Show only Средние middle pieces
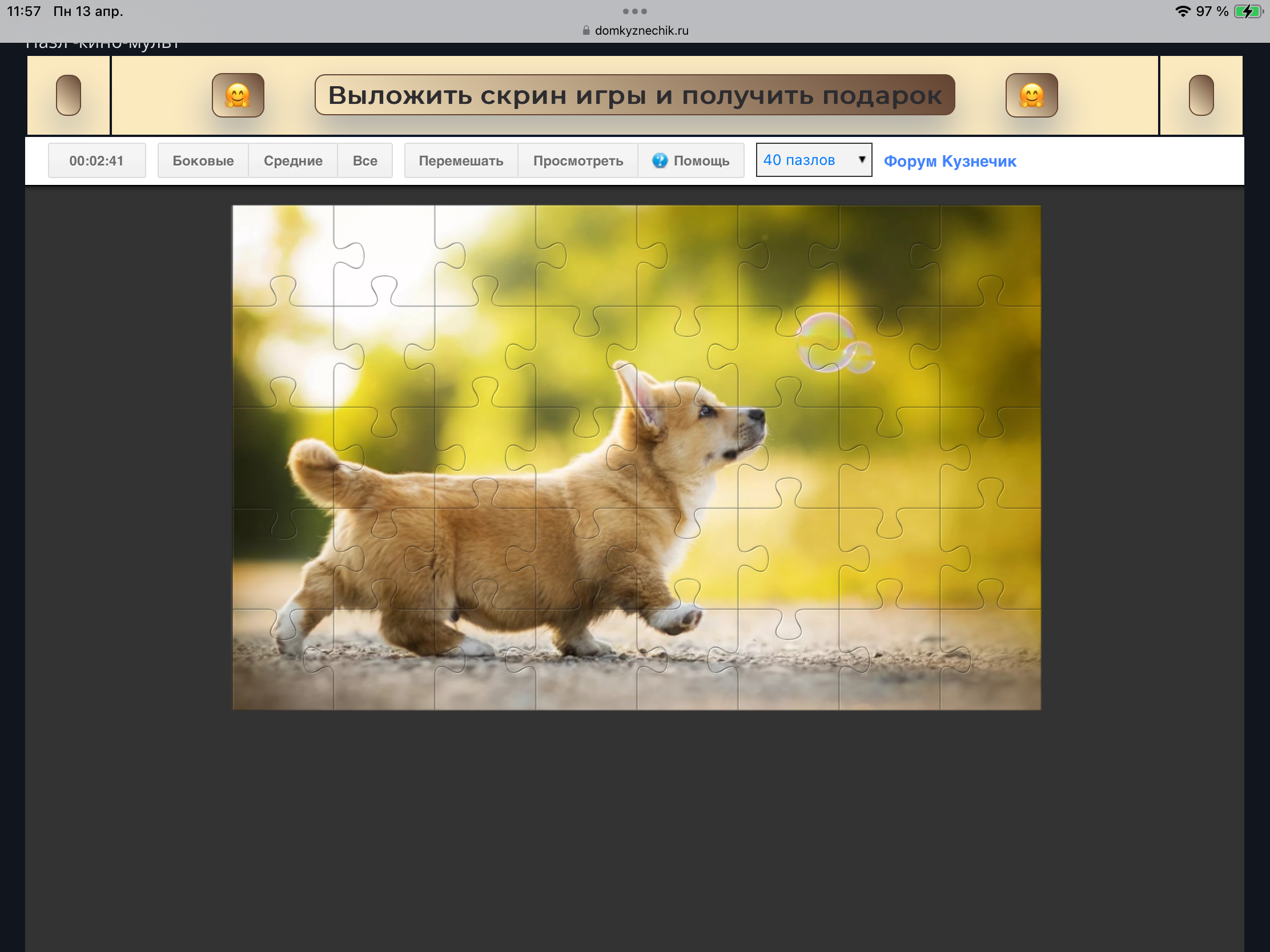The image size is (1270, 952). [293, 161]
